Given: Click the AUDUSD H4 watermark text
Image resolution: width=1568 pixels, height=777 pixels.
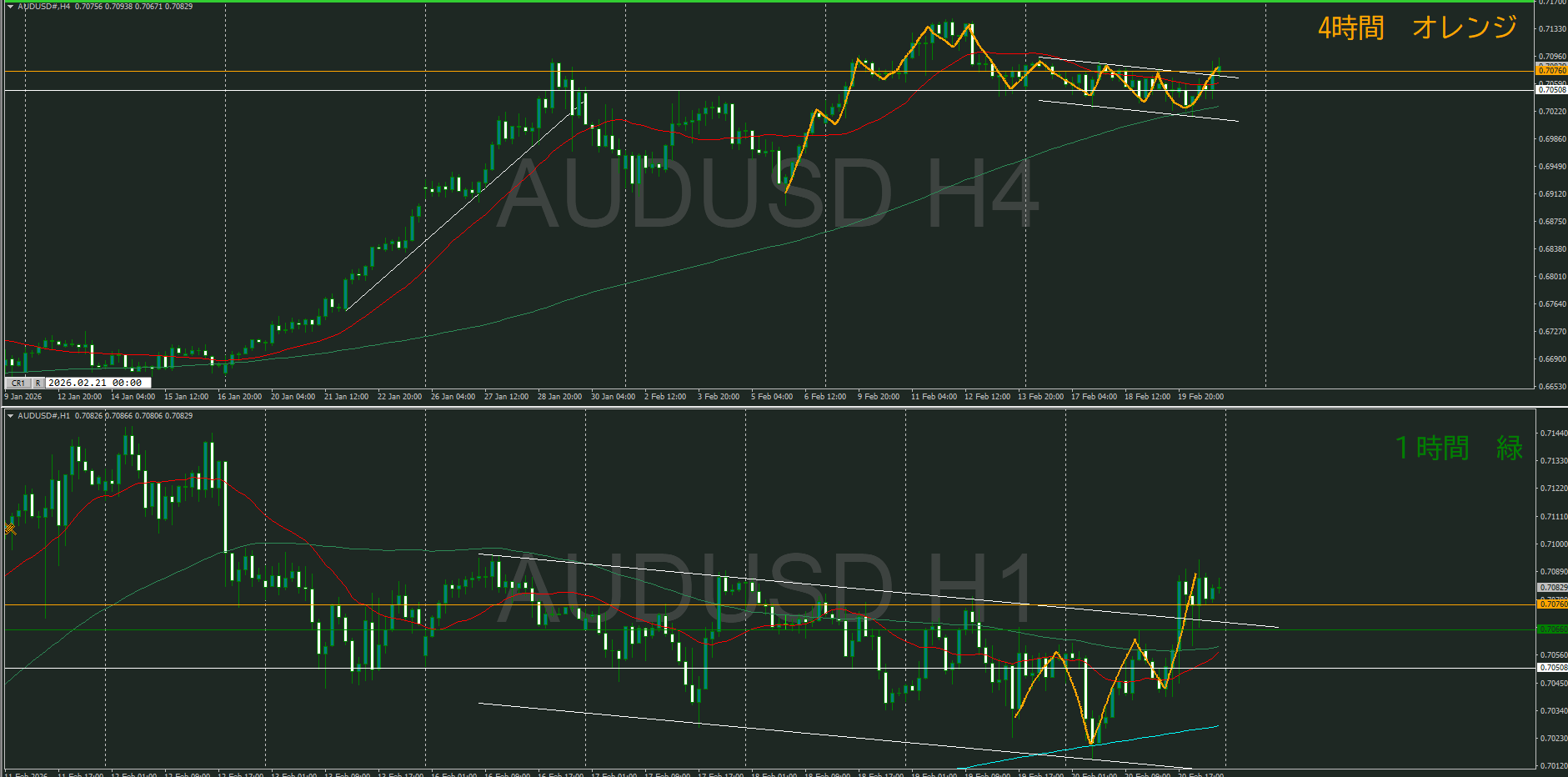Looking at the screenshot, I should (x=768, y=194).
